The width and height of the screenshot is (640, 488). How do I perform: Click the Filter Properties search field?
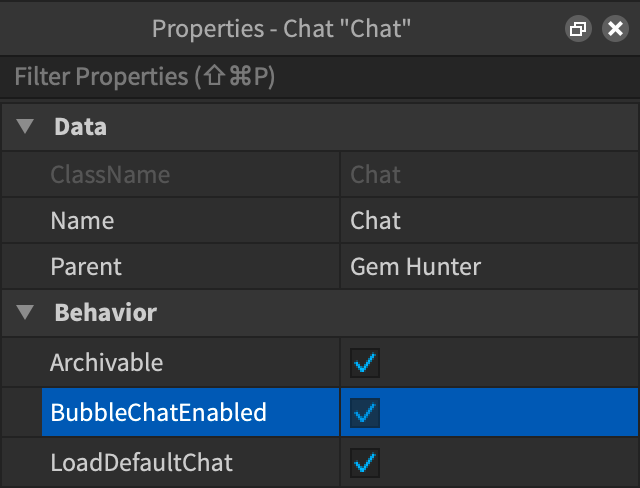pos(320,76)
